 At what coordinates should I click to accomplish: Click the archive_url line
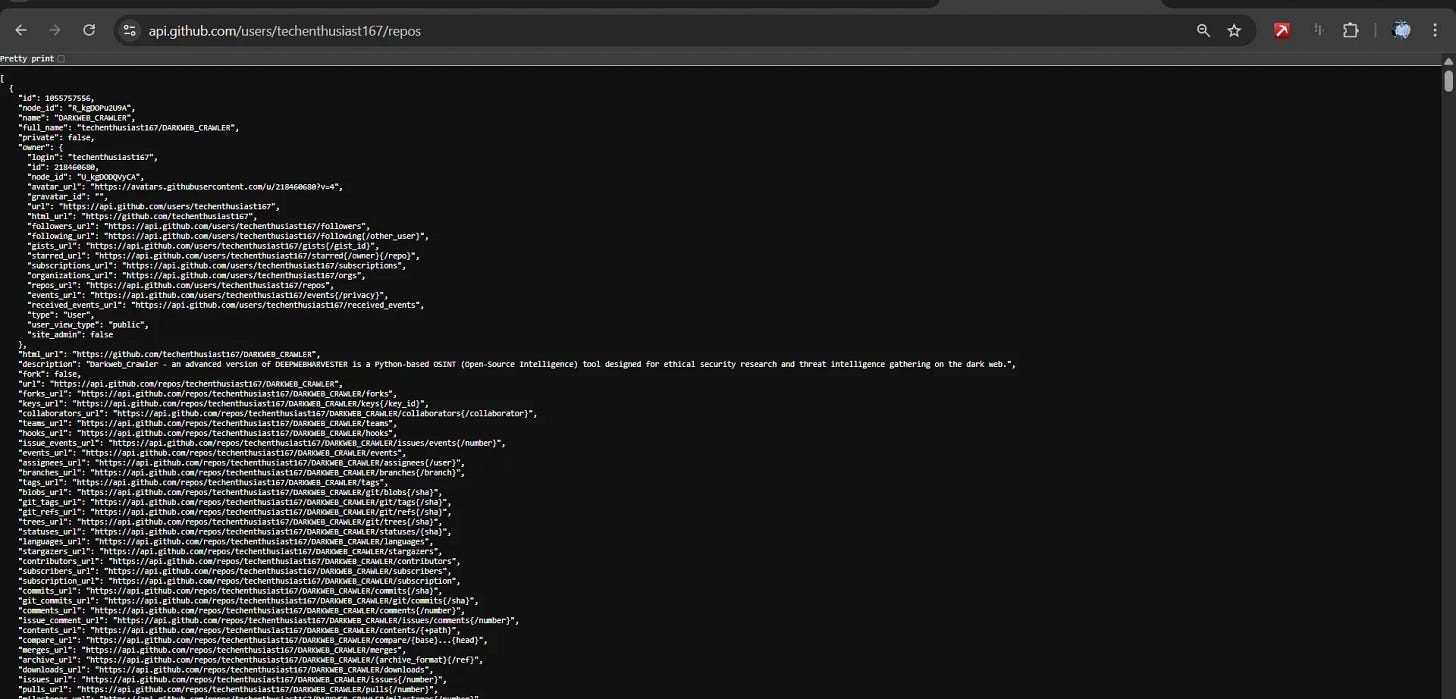tap(251, 660)
